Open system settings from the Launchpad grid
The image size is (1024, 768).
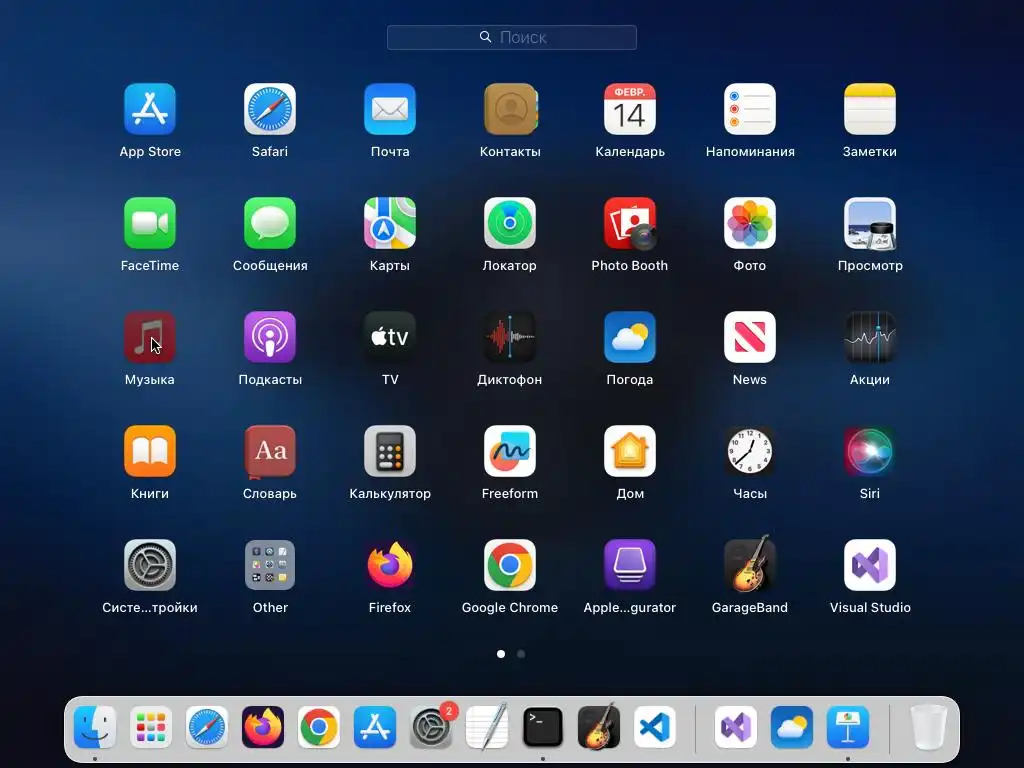(150, 565)
